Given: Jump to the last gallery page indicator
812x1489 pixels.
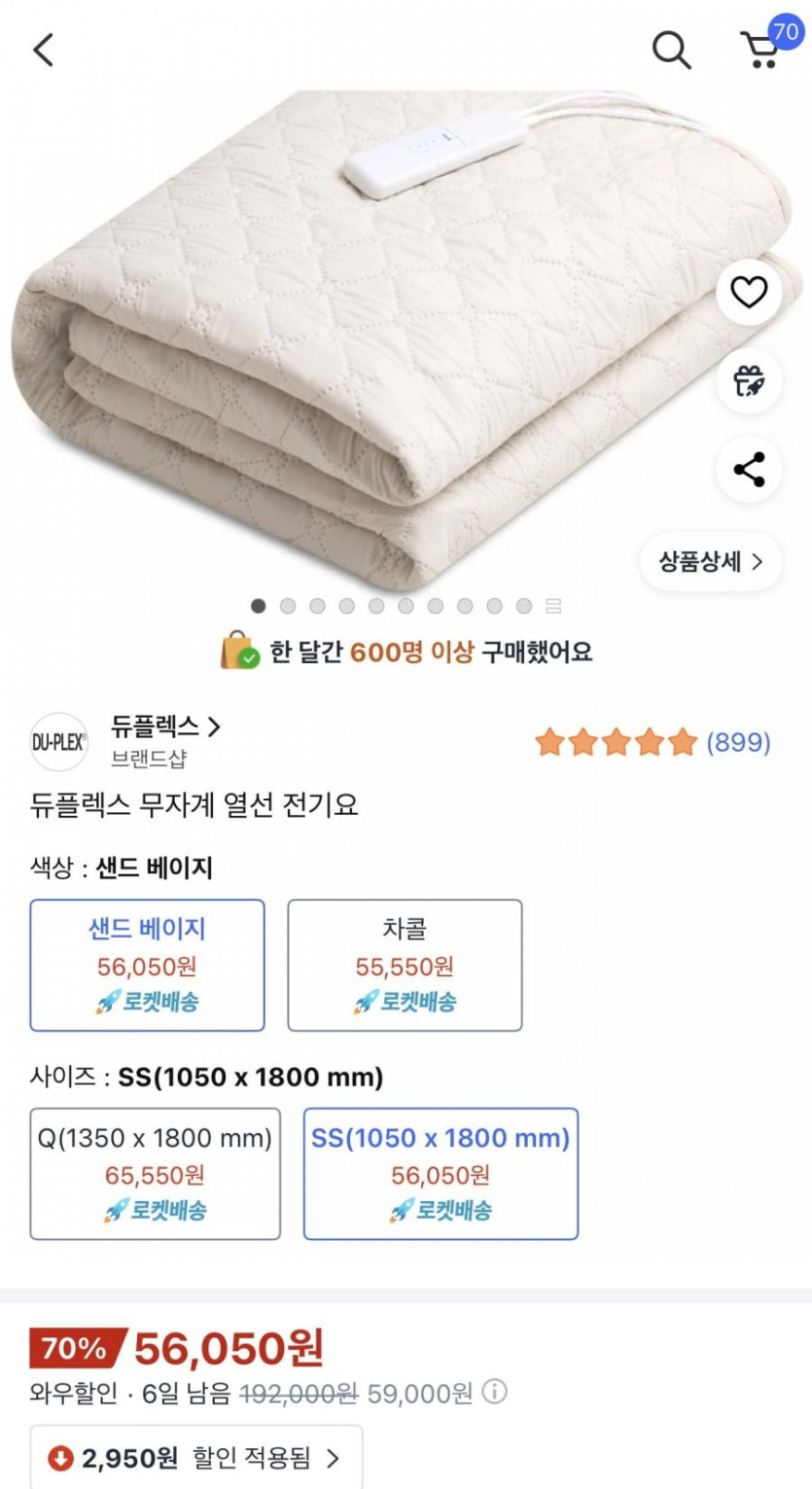Looking at the screenshot, I should tap(553, 606).
